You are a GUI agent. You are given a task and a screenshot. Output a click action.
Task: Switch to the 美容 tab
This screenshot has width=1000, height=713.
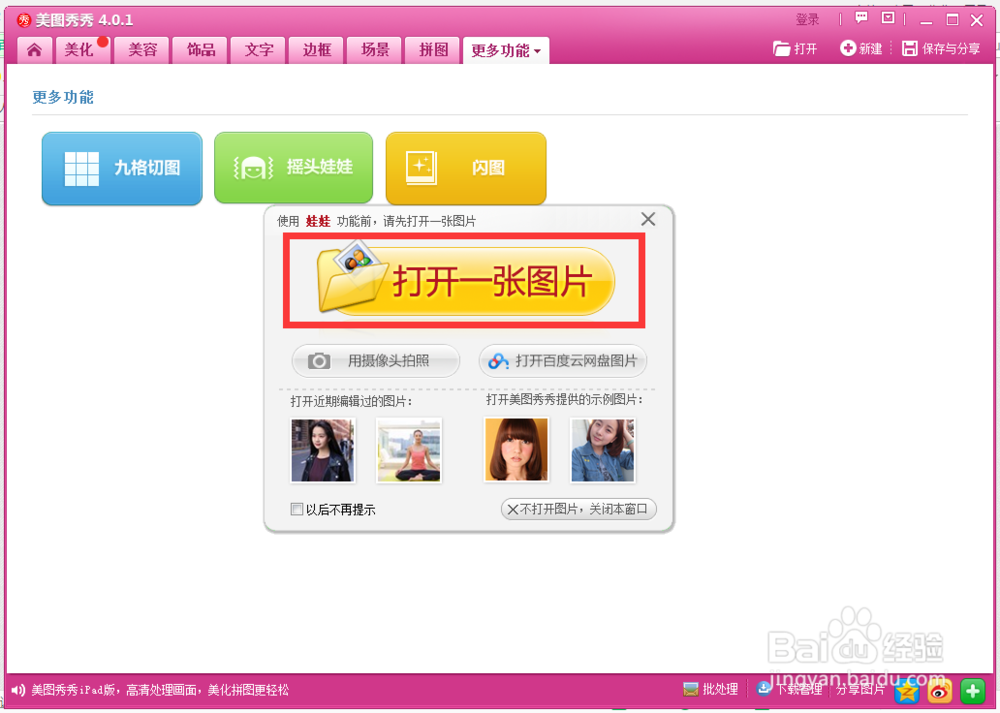[x=143, y=50]
